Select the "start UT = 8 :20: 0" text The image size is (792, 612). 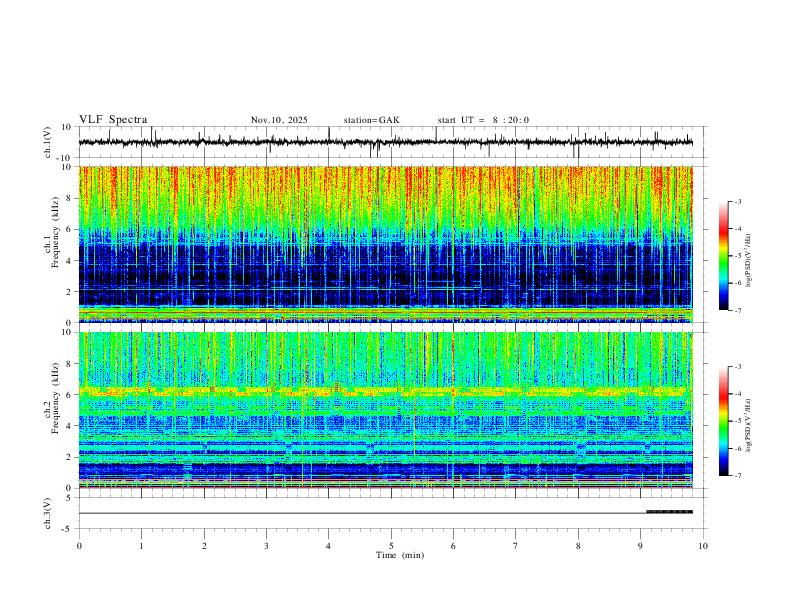pyautogui.click(x=483, y=120)
